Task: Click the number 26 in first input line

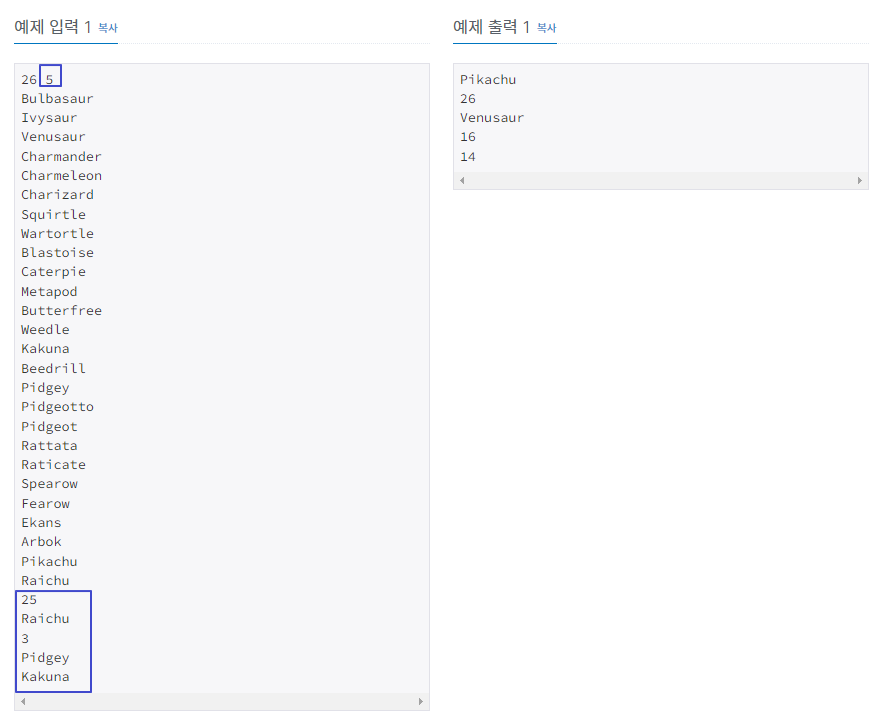Action: pos(29,80)
